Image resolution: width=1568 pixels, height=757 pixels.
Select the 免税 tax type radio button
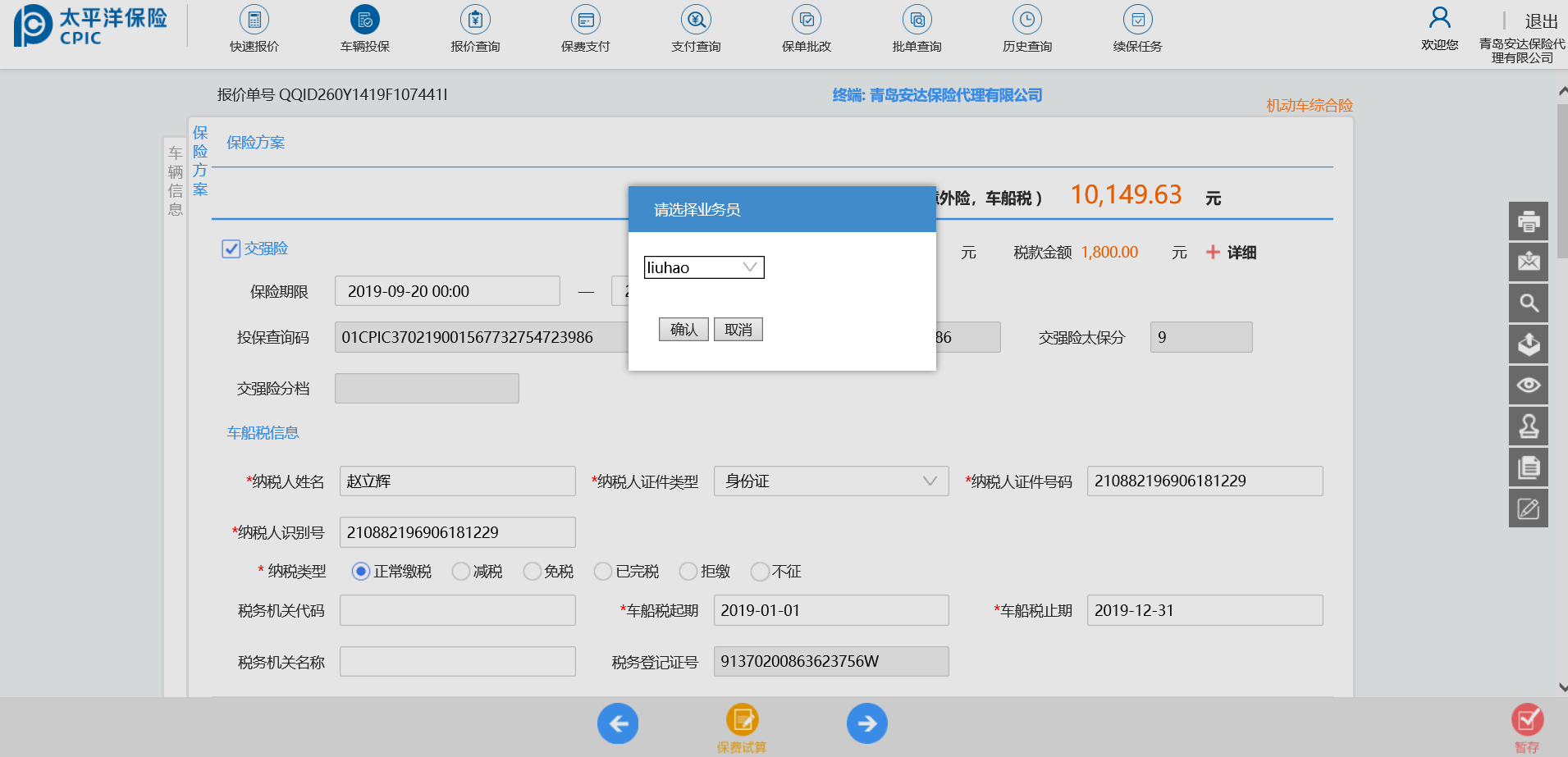click(x=533, y=571)
